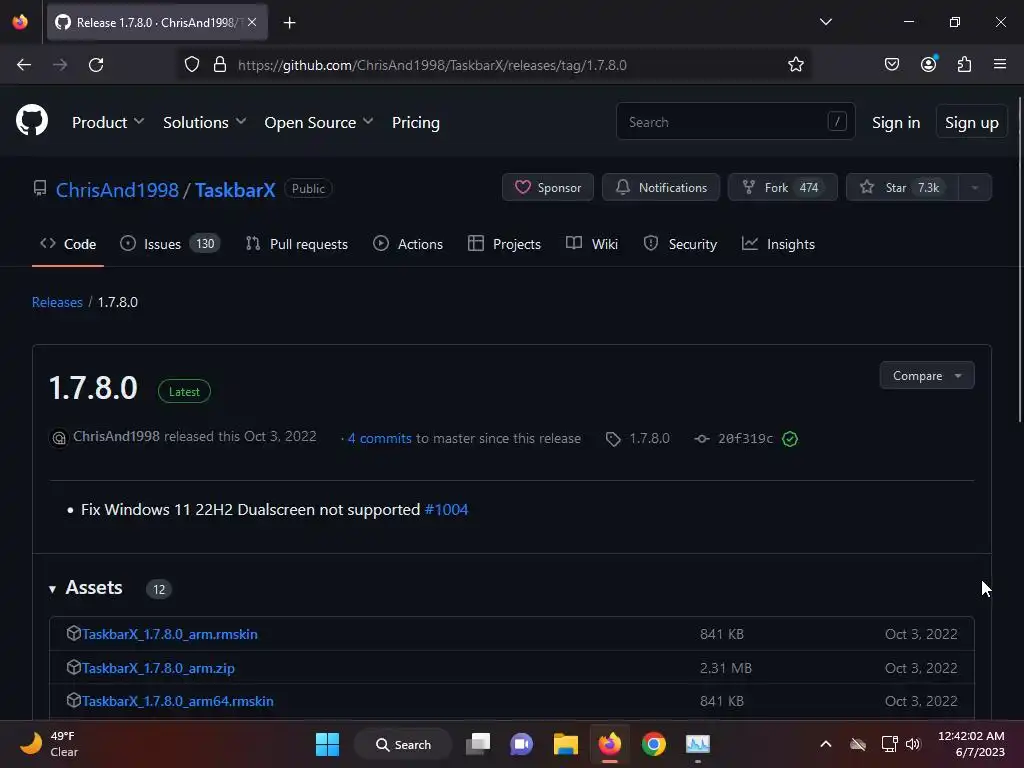The height and width of the screenshot is (768, 1024).
Task: Open the ChrisAnd1998 owner link
Action: 117,189
